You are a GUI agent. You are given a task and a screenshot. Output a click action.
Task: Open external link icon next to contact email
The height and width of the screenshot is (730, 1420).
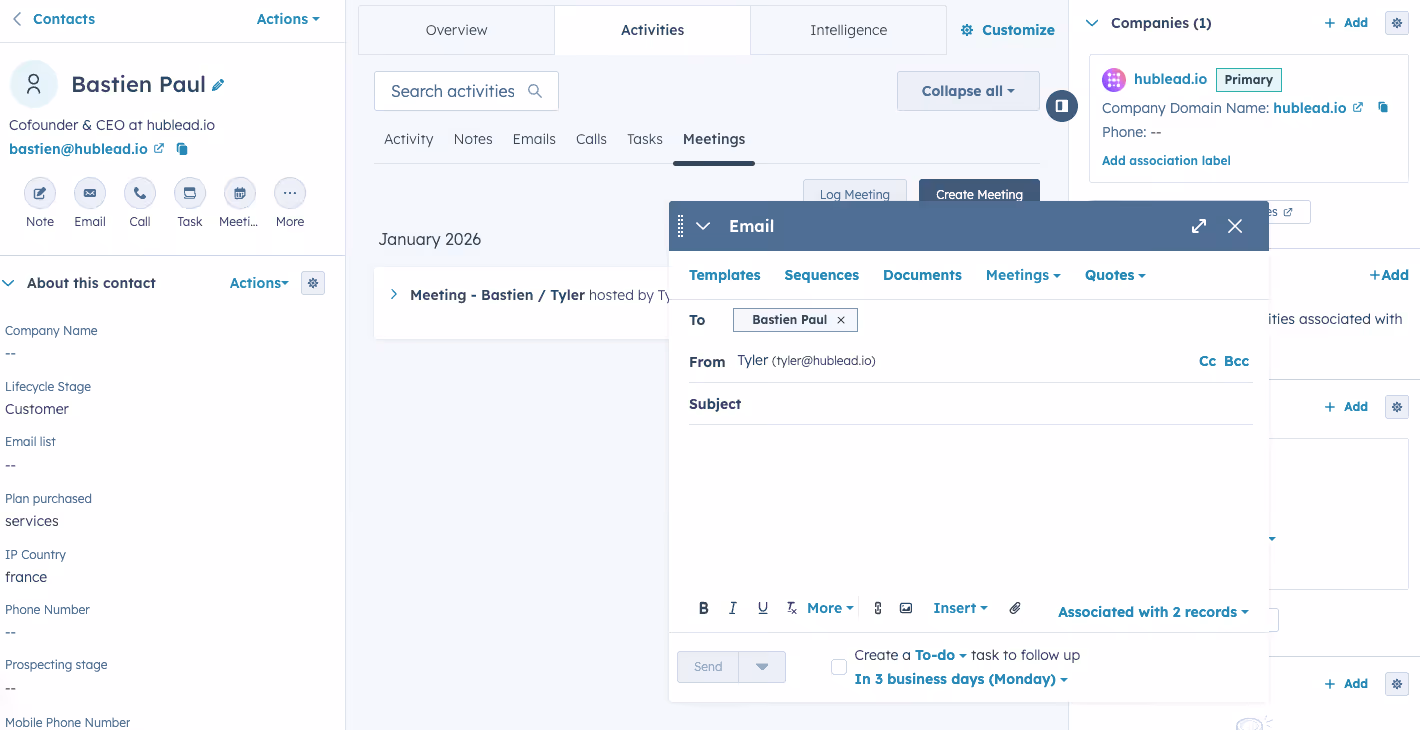159,148
